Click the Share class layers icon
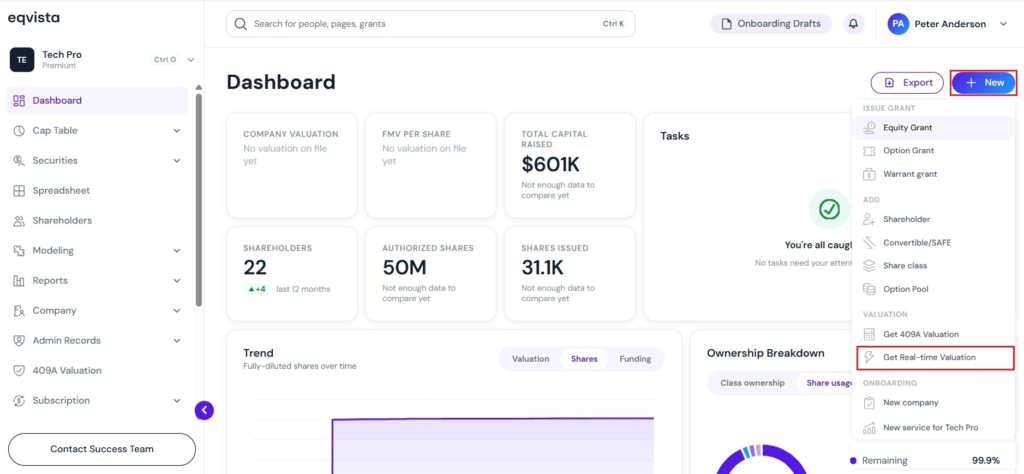Image resolution: width=1024 pixels, height=474 pixels. click(869, 266)
